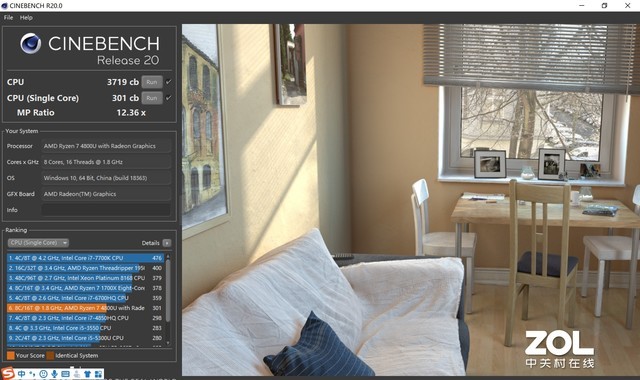Open the soft keyboard icon

(x=65, y=374)
